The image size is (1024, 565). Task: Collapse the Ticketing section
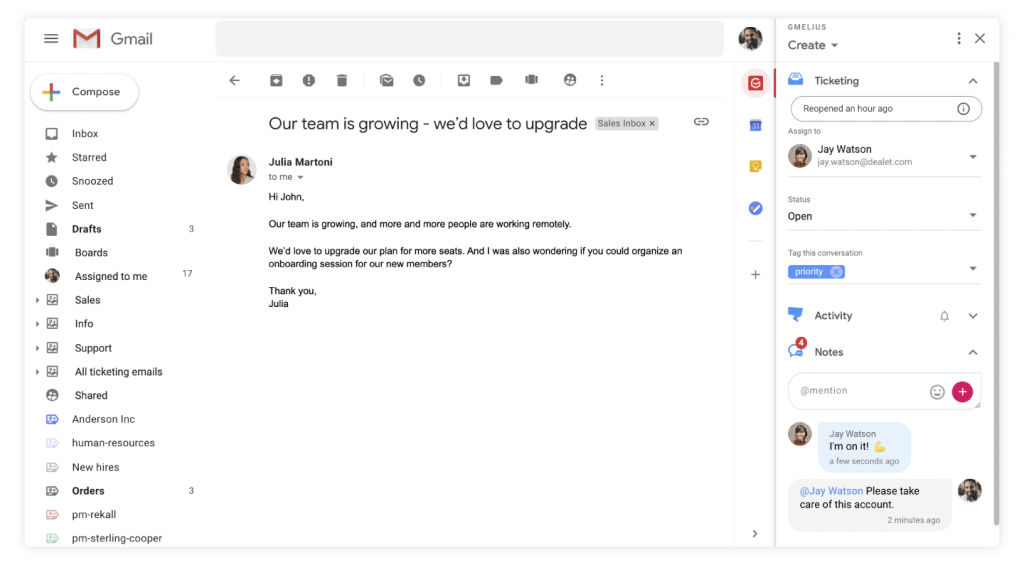(973, 81)
